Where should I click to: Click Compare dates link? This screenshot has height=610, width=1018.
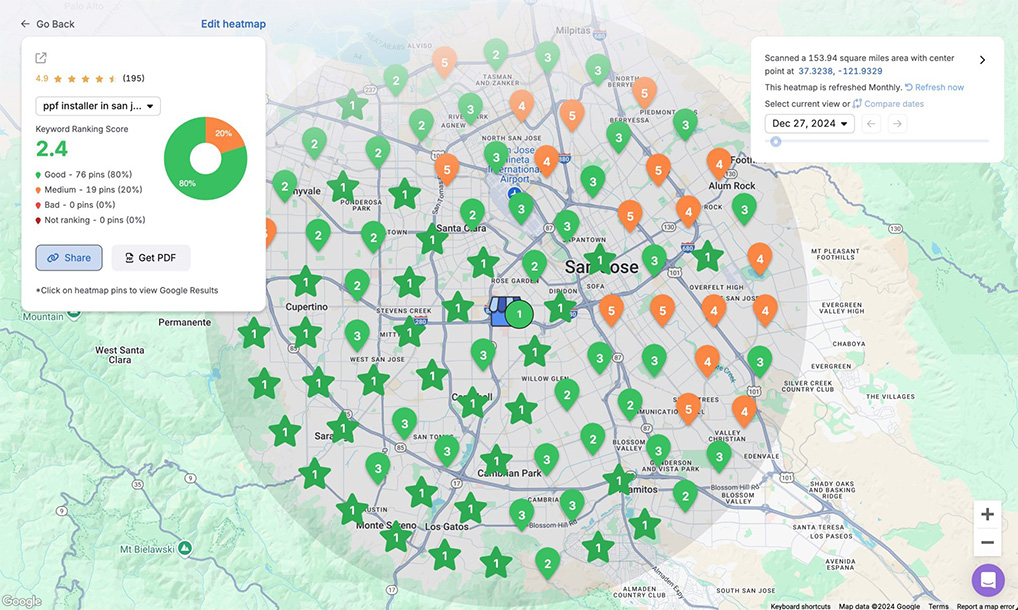point(888,104)
